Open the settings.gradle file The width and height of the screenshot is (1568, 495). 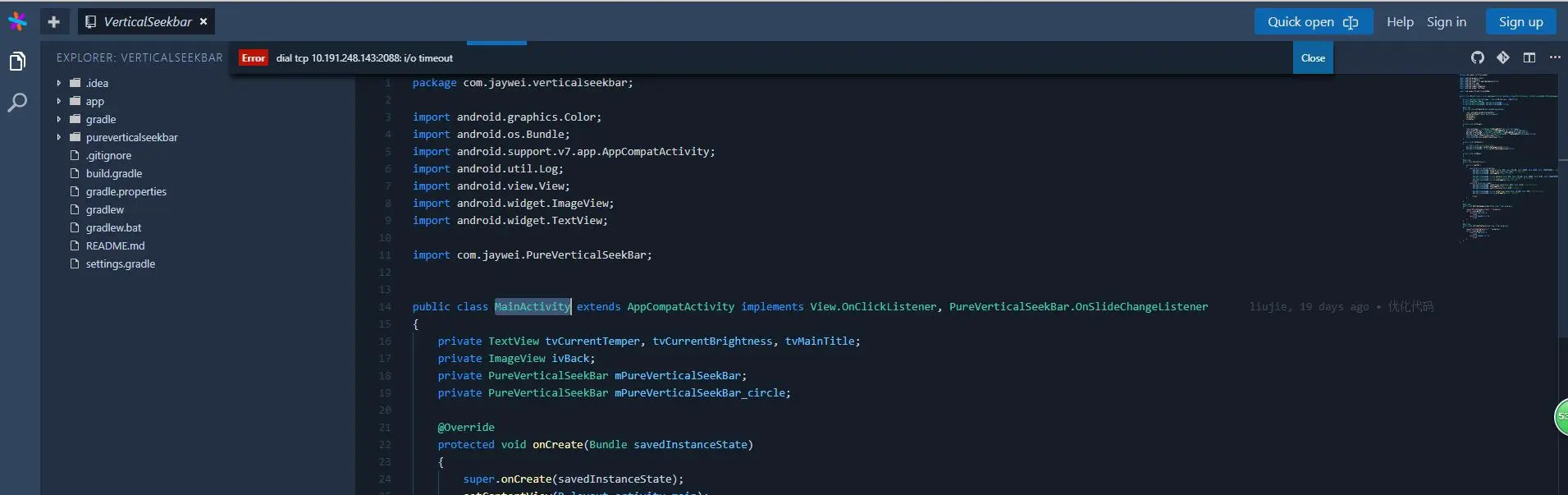tap(121, 264)
